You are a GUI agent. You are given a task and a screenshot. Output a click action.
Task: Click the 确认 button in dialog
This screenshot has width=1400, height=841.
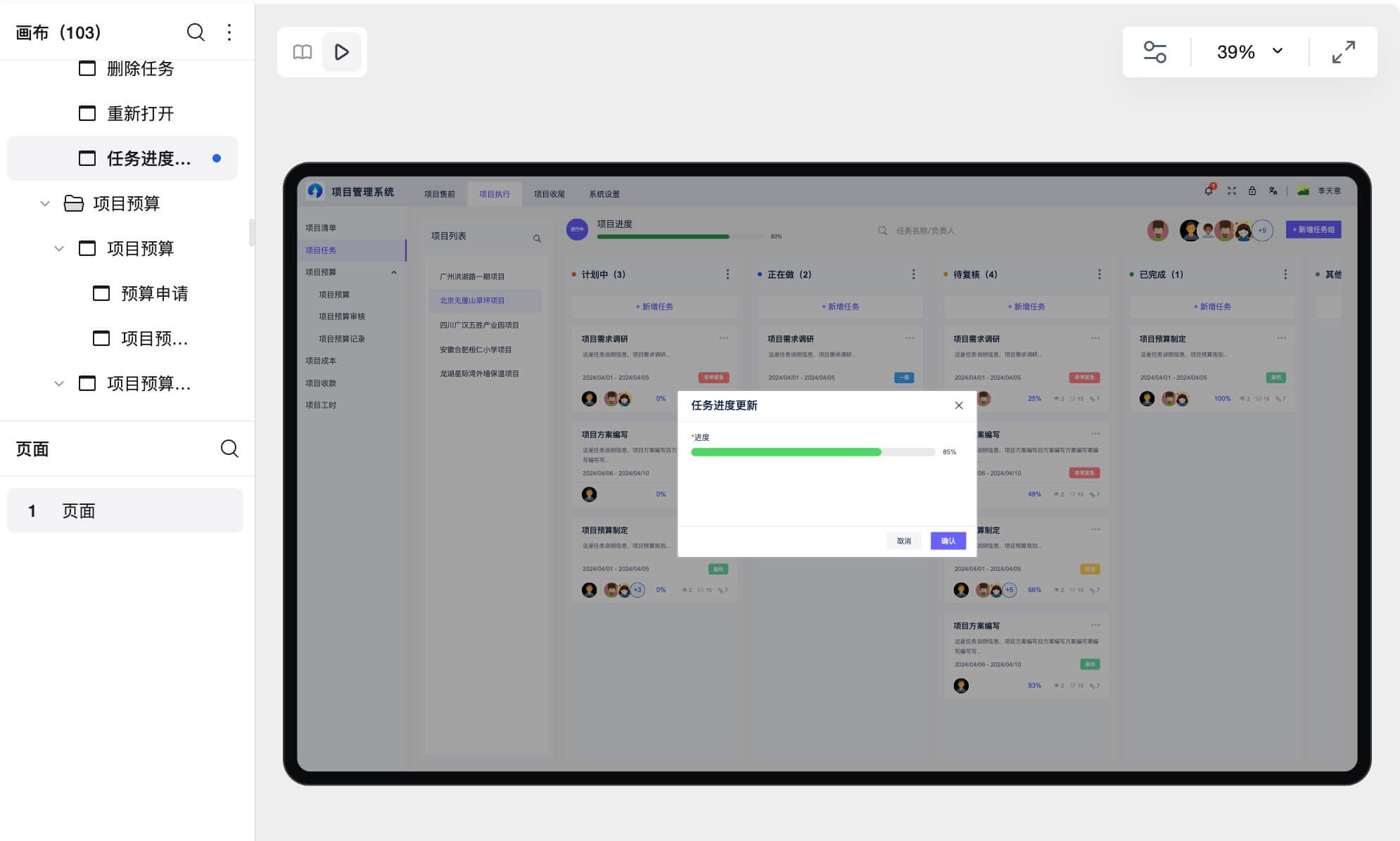click(948, 541)
